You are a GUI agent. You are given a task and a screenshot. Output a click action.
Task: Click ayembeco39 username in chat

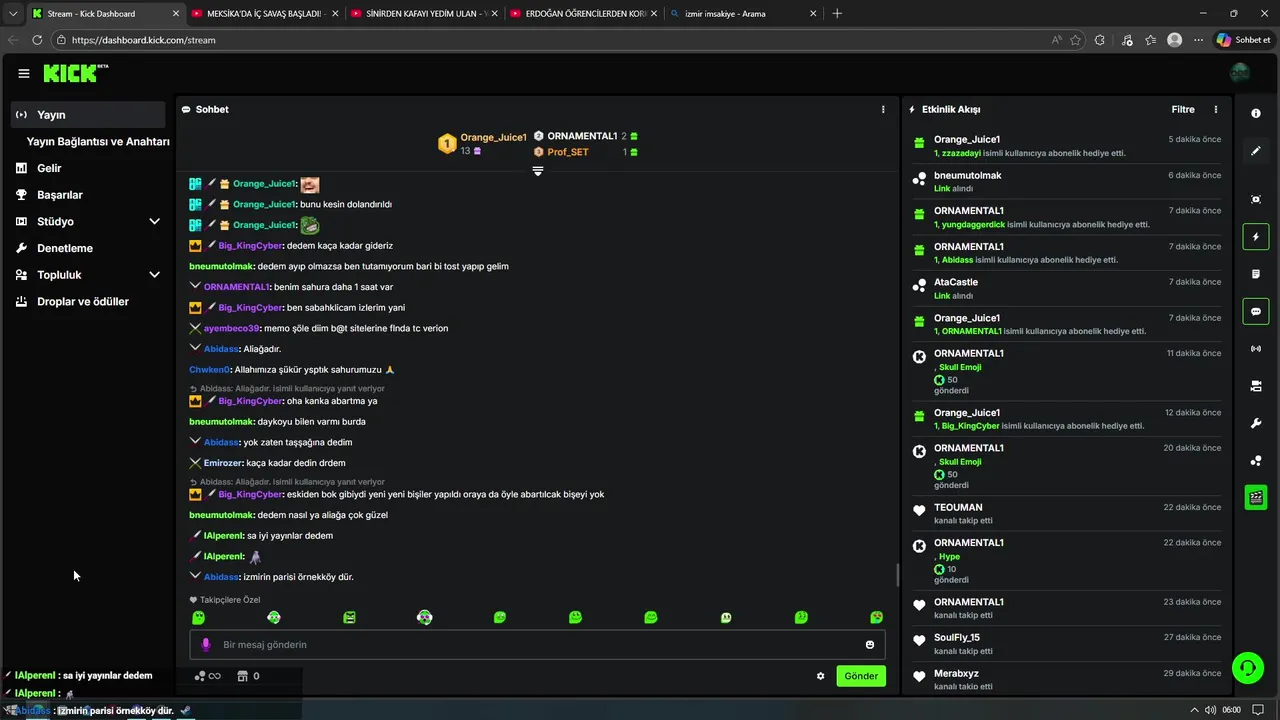[232, 328]
